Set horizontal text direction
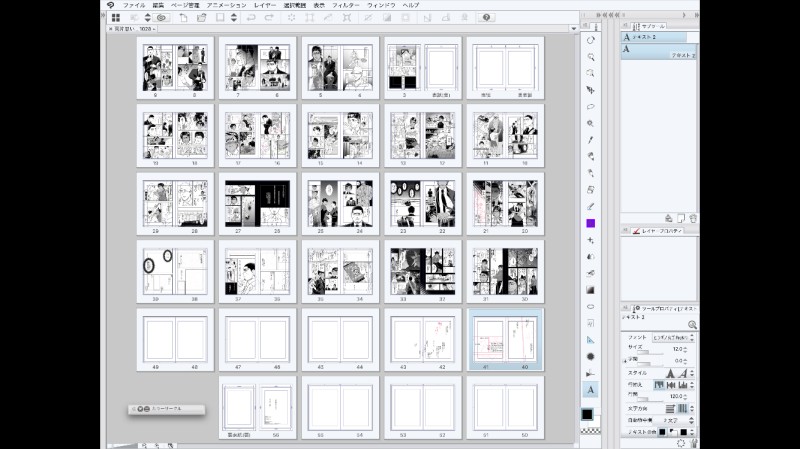800x449 pixels. pos(670,408)
